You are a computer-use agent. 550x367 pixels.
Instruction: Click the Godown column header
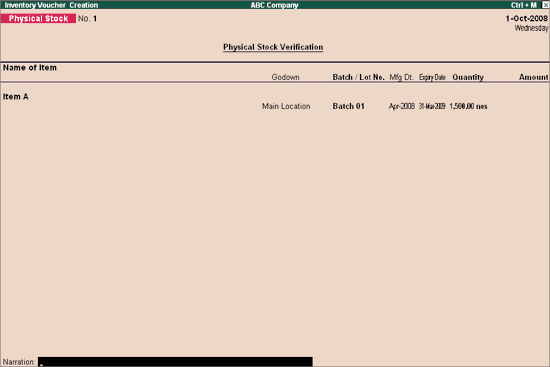coord(285,77)
